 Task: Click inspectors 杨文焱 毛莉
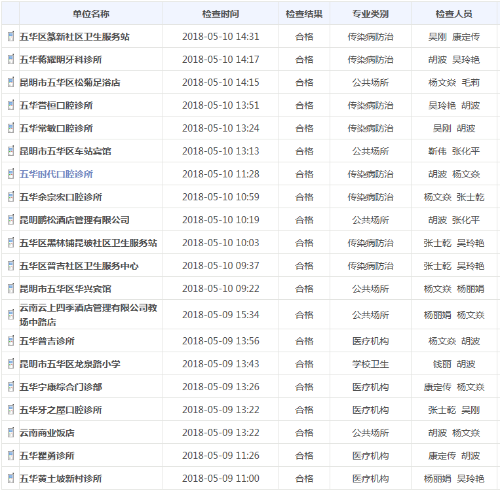(454, 82)
